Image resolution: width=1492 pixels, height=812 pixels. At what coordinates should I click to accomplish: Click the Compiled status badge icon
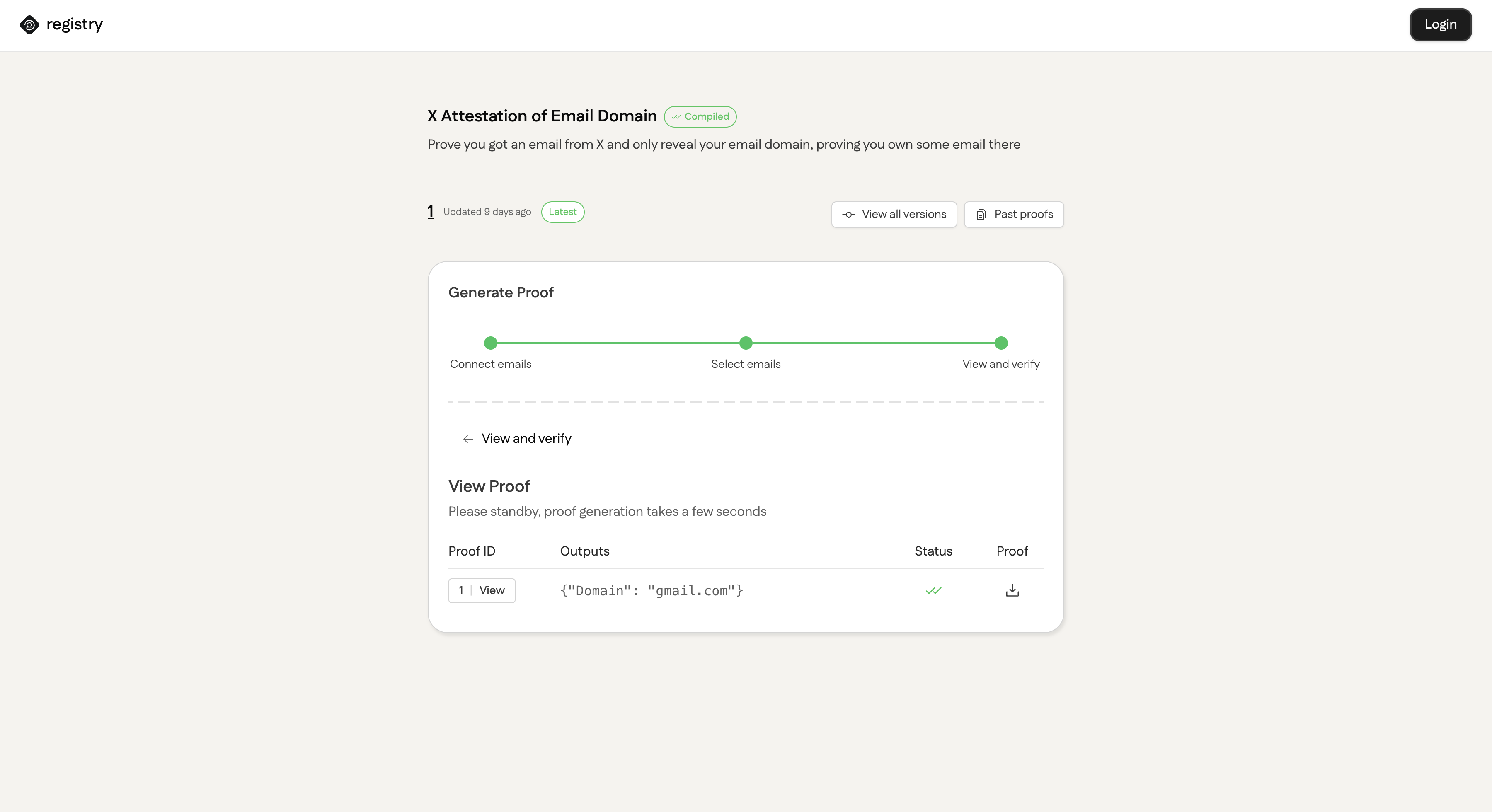coord(676,116)
